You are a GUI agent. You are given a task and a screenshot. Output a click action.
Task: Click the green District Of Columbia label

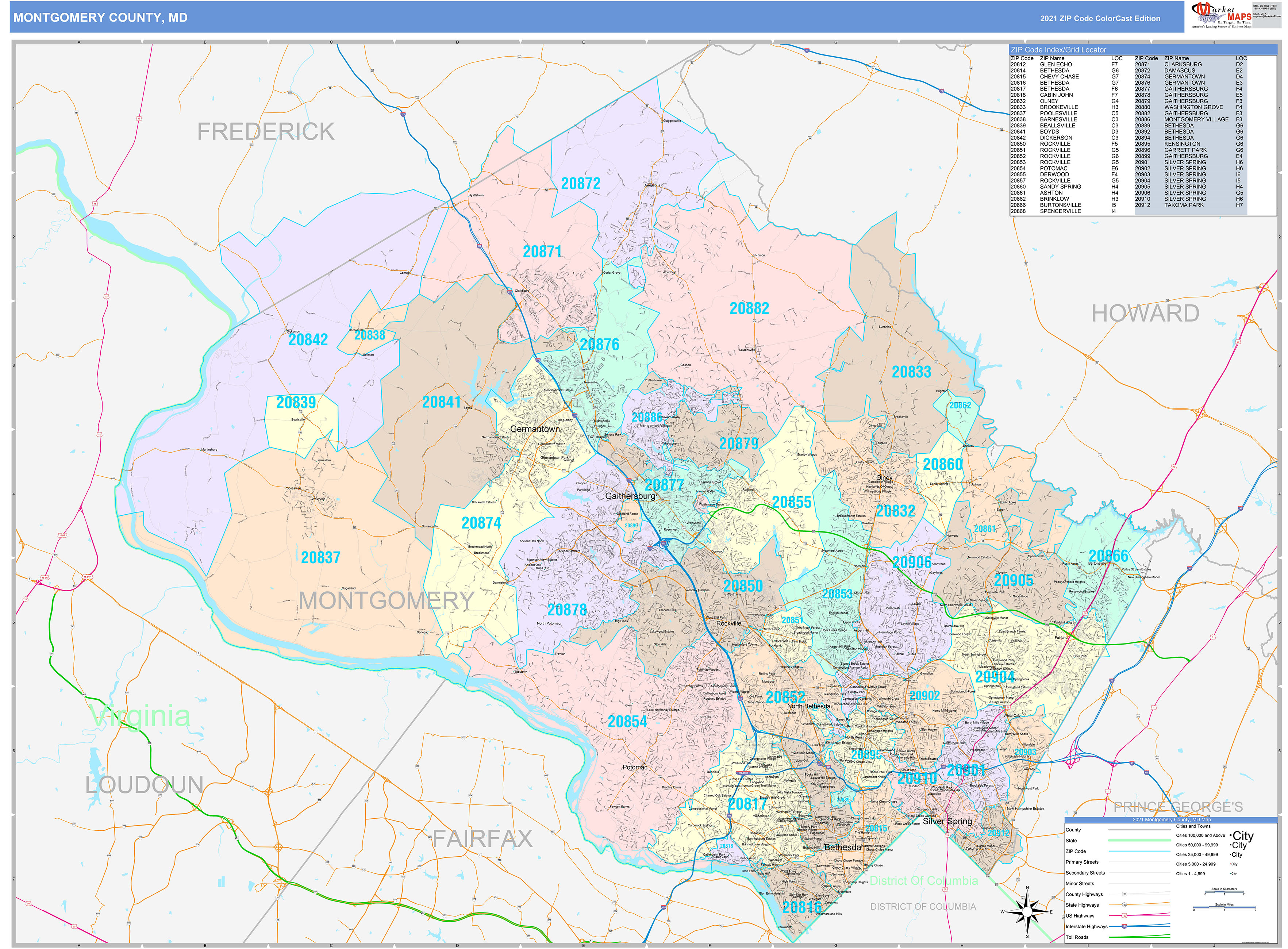point(923,881)
